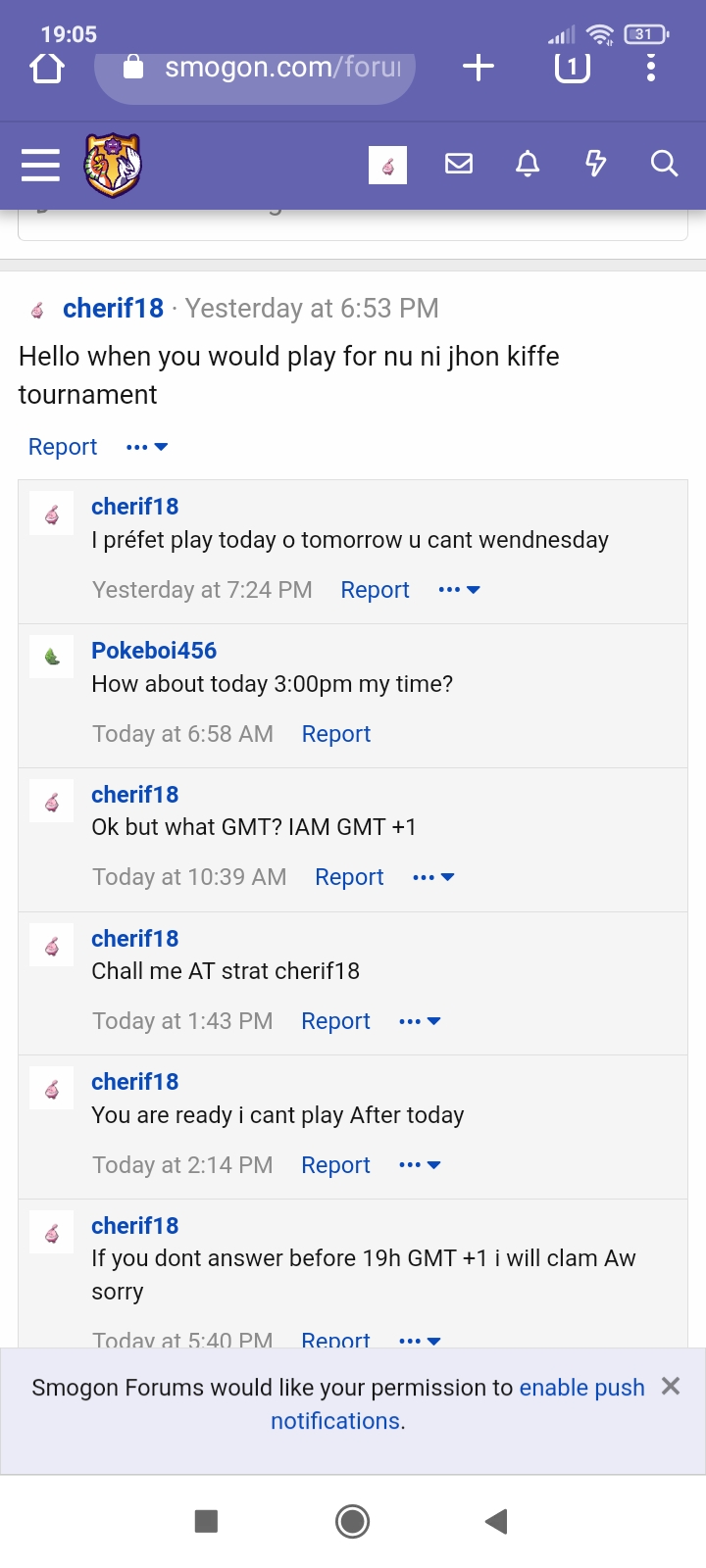Click enable push notifications link
The image size is (706, 1568).
(580, 1388)
